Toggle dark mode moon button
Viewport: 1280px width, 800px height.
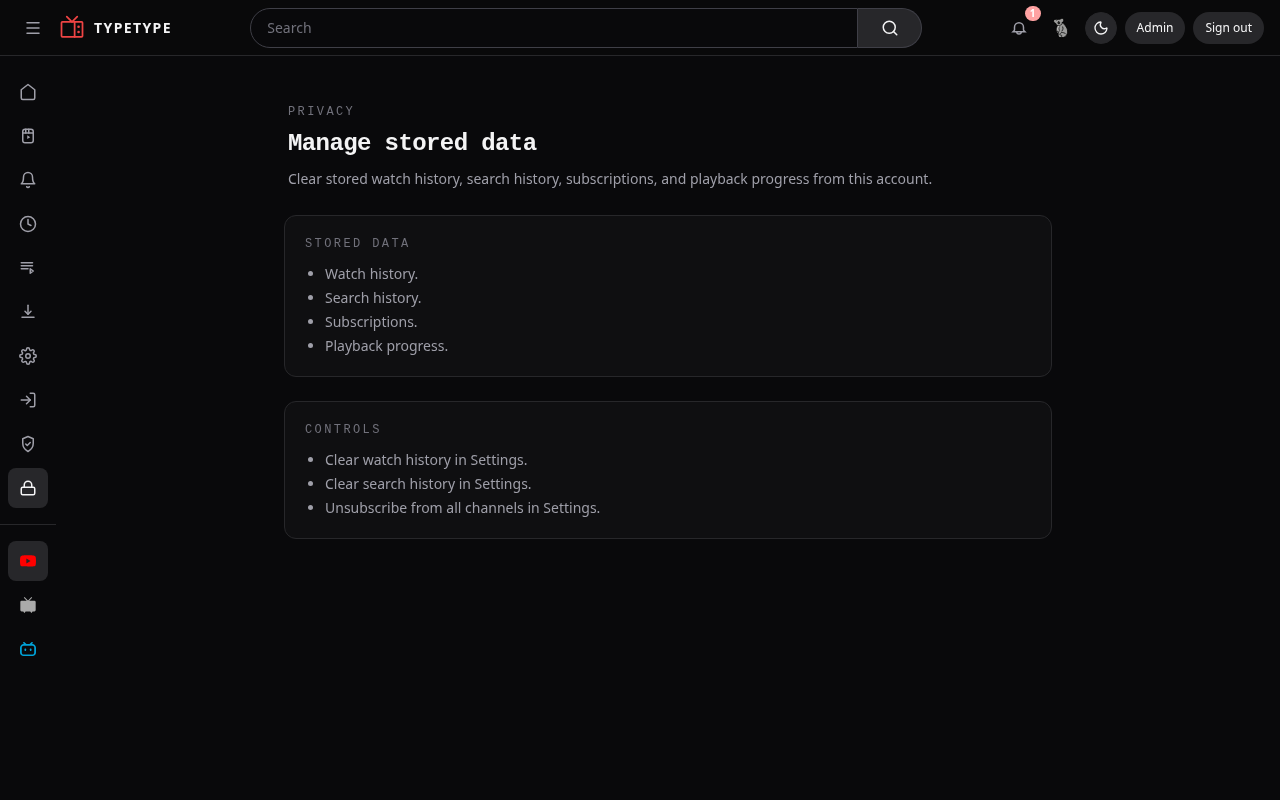(x=1101, y=28)
